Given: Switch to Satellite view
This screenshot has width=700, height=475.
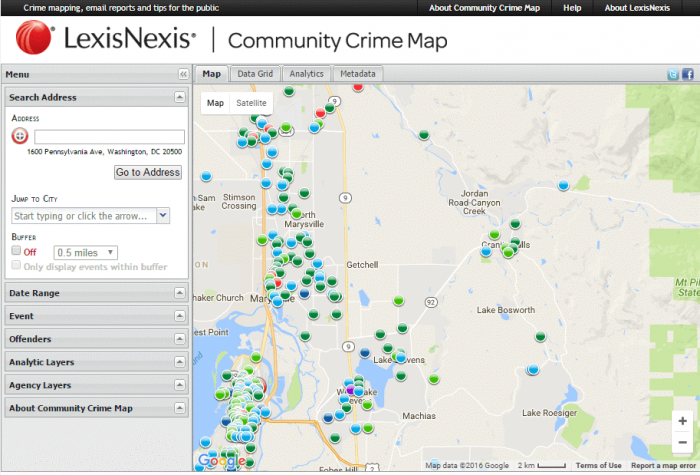Looking at the screenshot, I should [x=251, y=103].
